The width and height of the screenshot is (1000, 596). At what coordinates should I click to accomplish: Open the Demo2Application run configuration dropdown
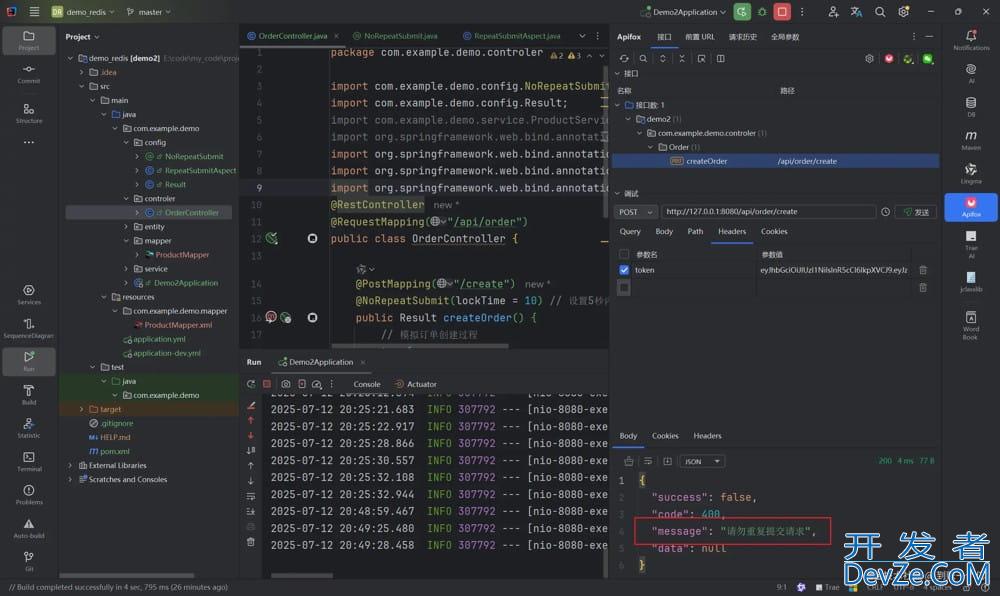tap(683, 12)
